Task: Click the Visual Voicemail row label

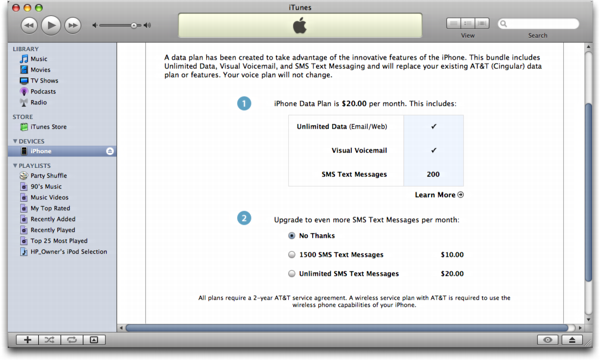Action: click(x=359, y=150)
